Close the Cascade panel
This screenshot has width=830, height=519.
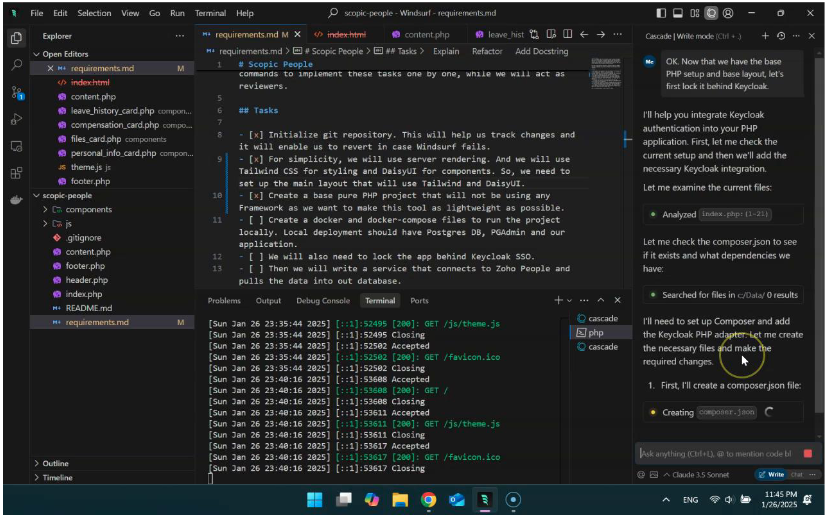coord(812,36)
